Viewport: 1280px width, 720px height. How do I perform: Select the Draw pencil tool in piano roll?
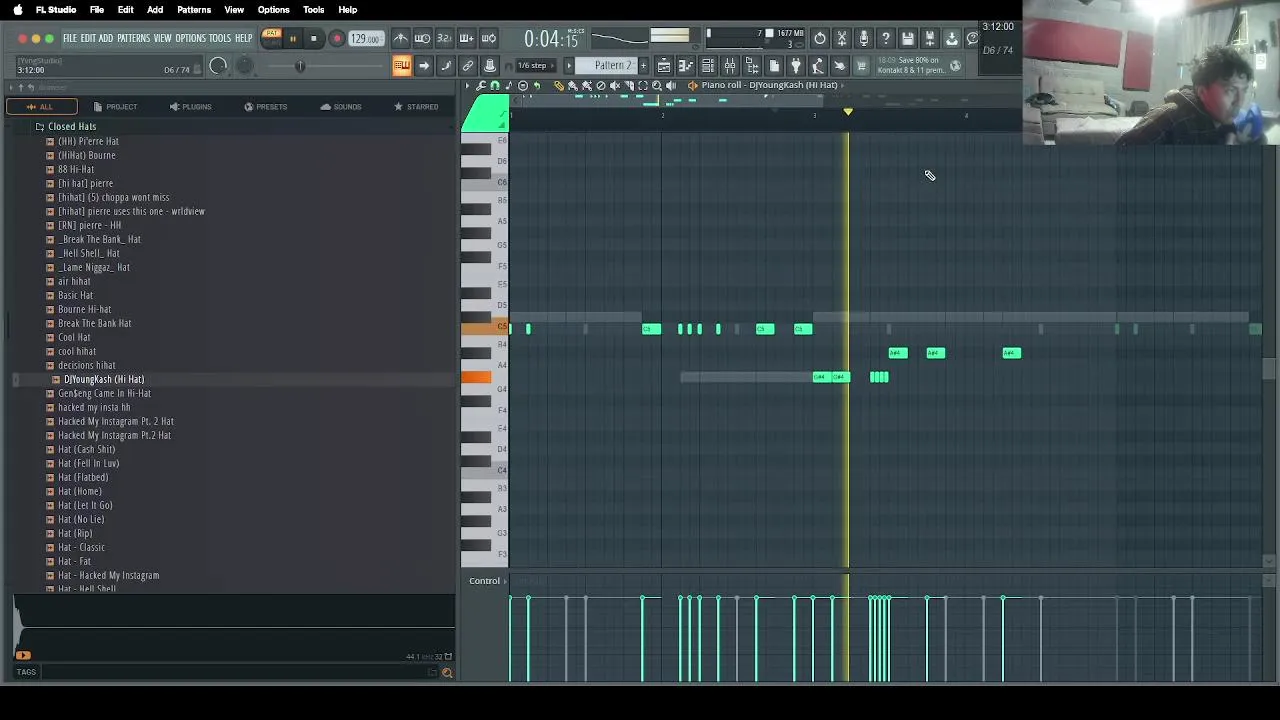click(x=559, y=86)
